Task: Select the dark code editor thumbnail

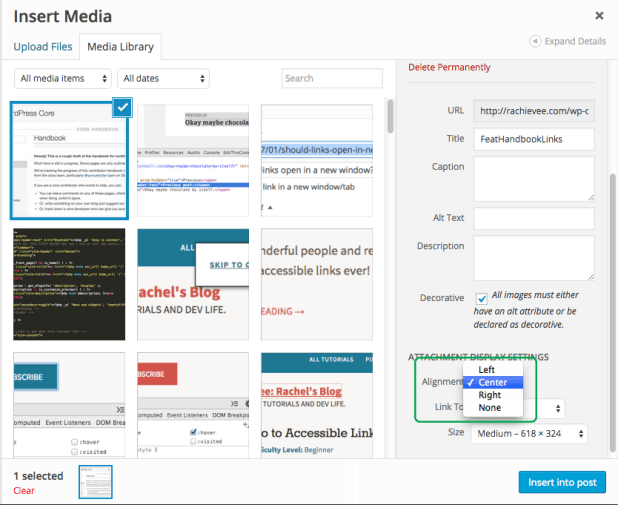Action: (69, 284)
